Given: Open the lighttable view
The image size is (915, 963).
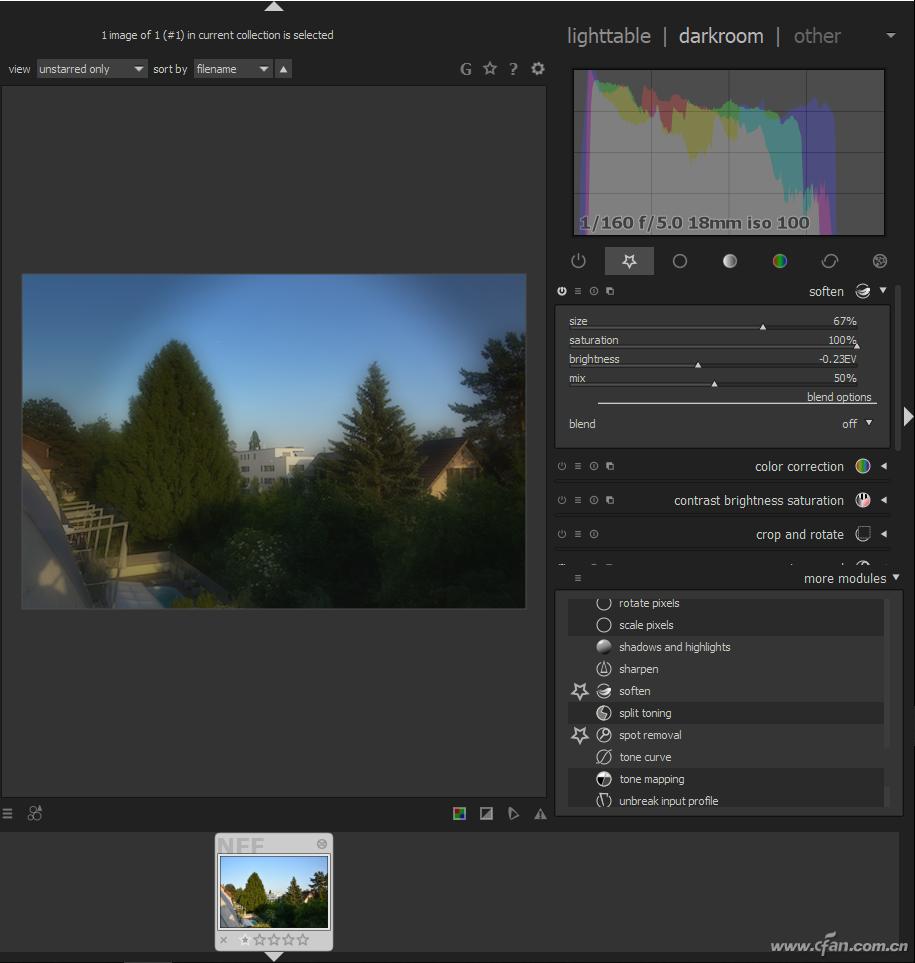Looking at the screenshot, I should (609, 36).
